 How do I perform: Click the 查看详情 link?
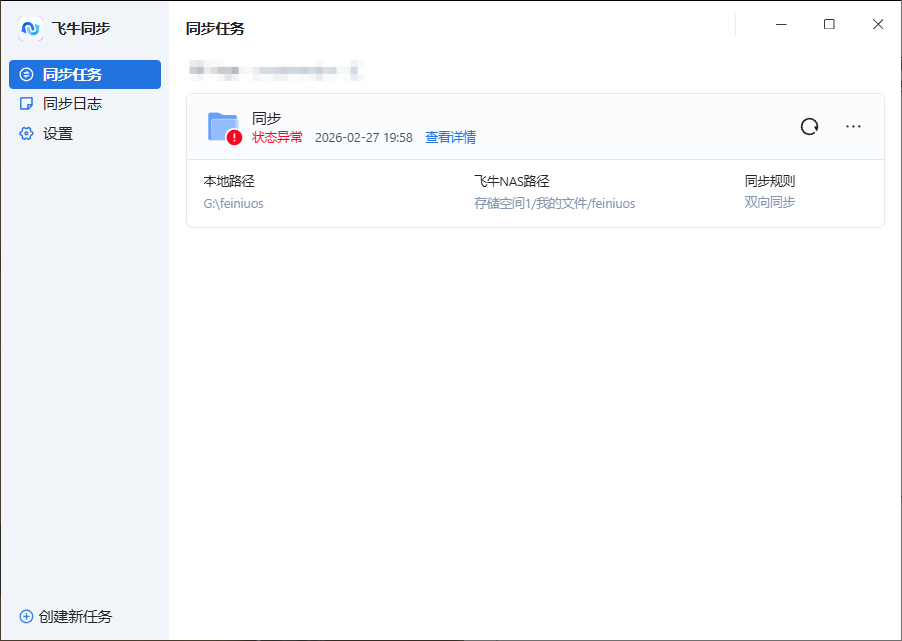pos(450,137)
